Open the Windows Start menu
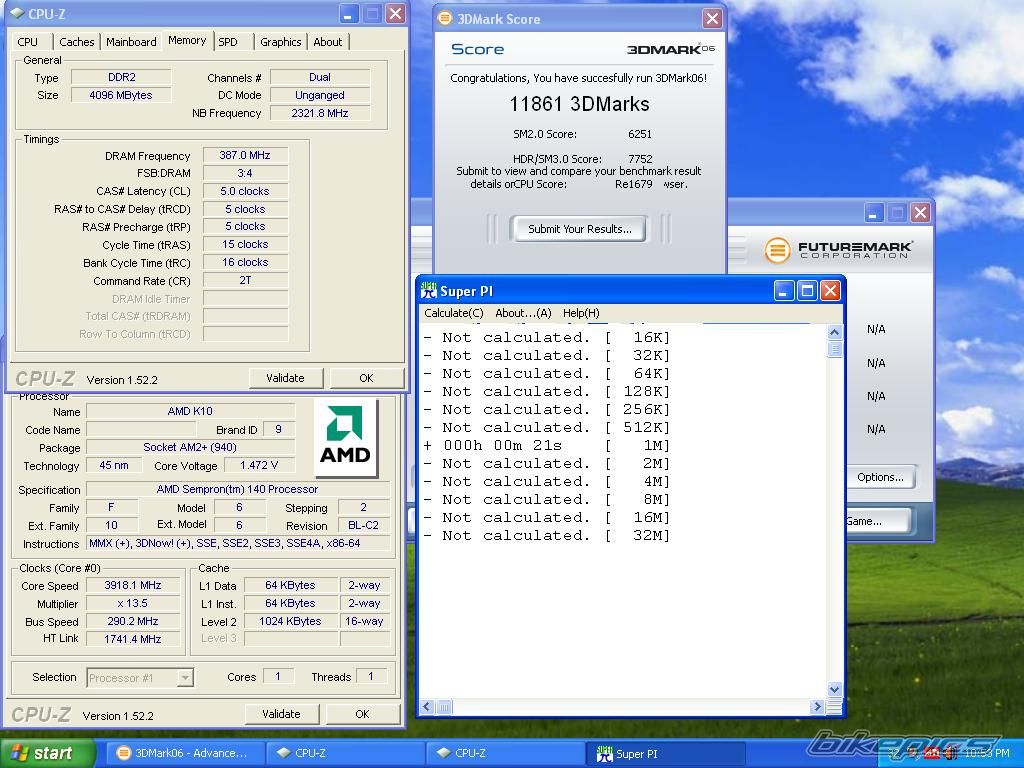Image resolution: width=1024 pixels, height=768 pixels. coord(47,753)
